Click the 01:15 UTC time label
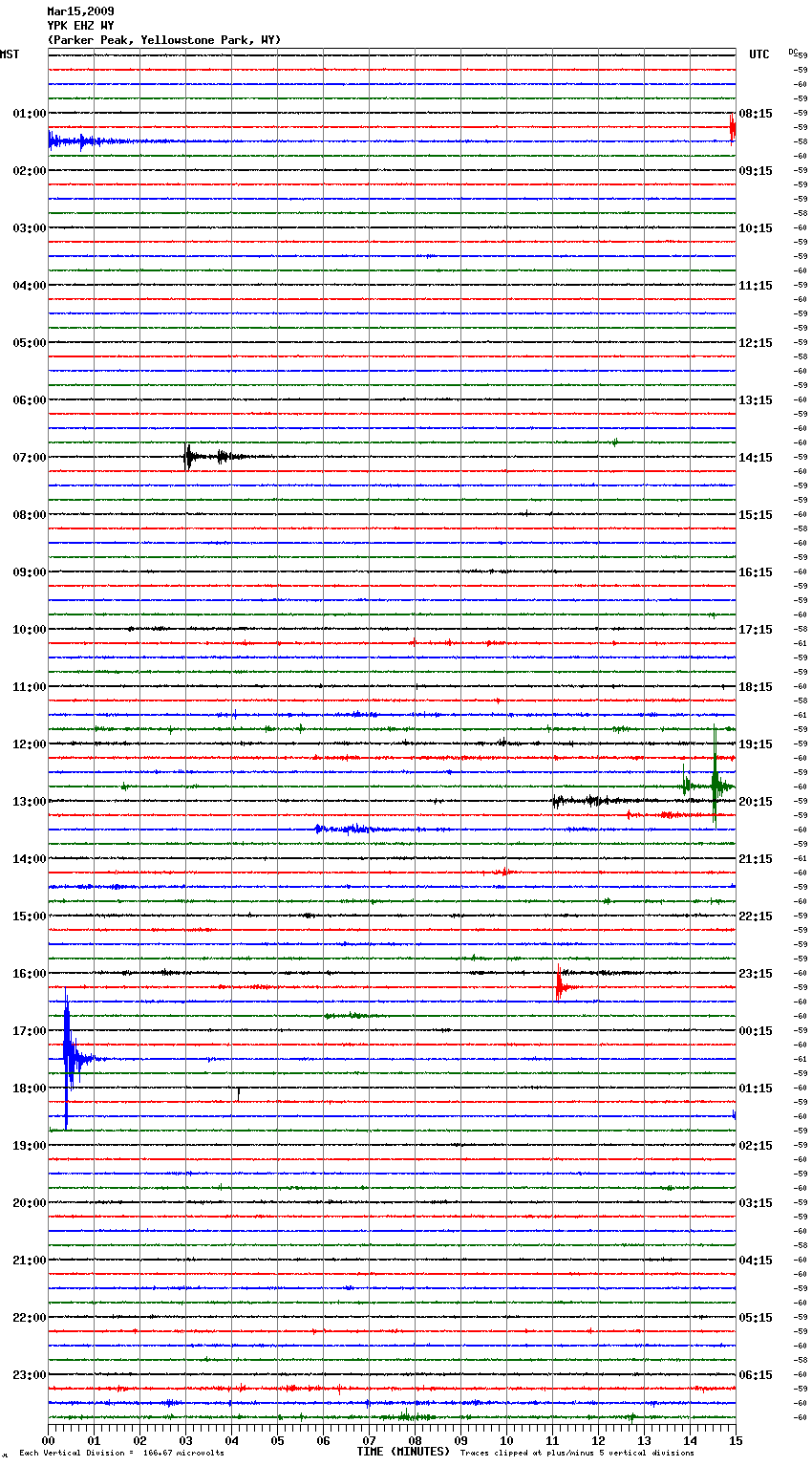Viewport: 812px width, 1466px height. (x=756, y=1089)
